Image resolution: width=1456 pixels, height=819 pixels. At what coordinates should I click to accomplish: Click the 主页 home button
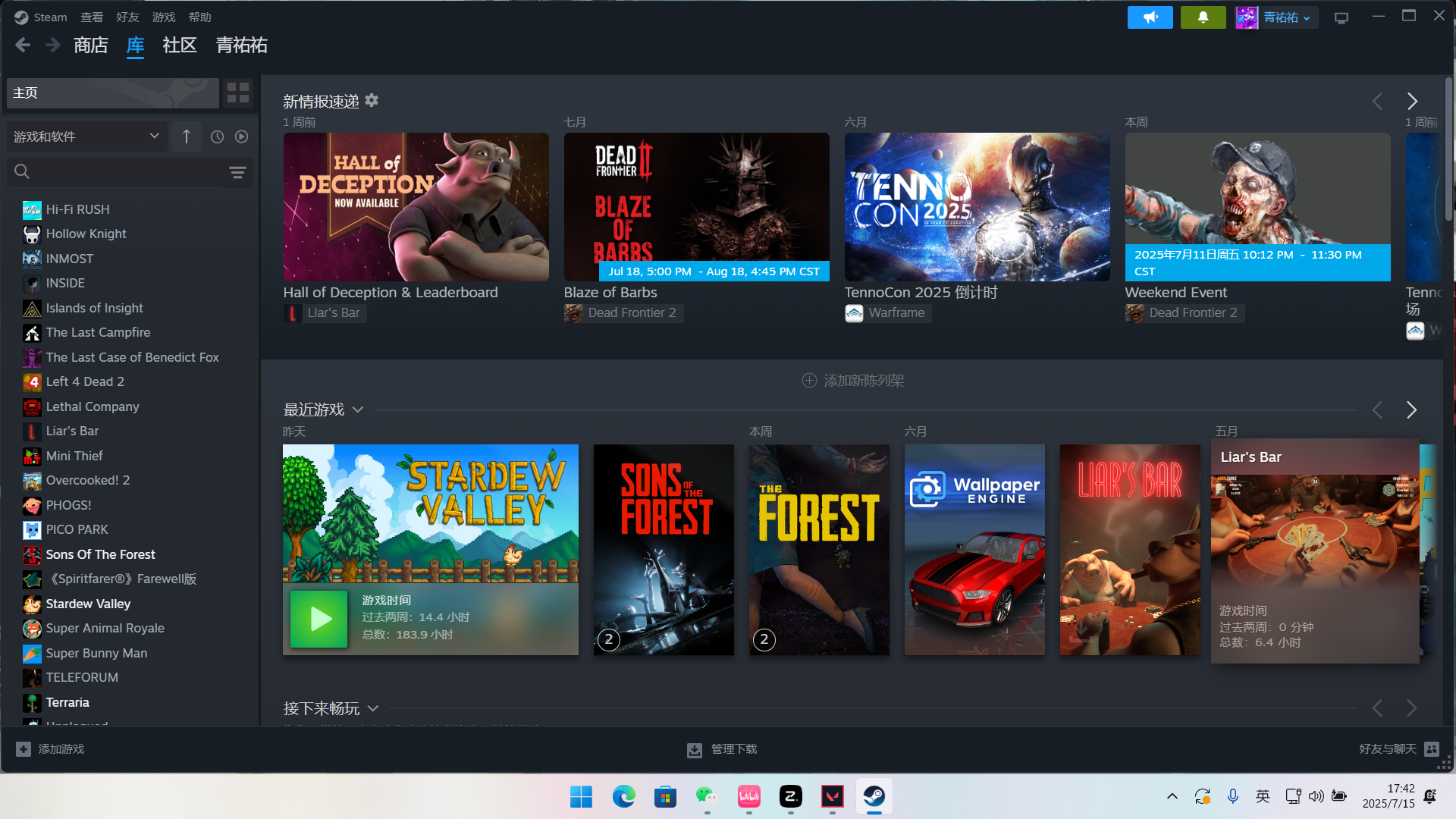(113, 93)
